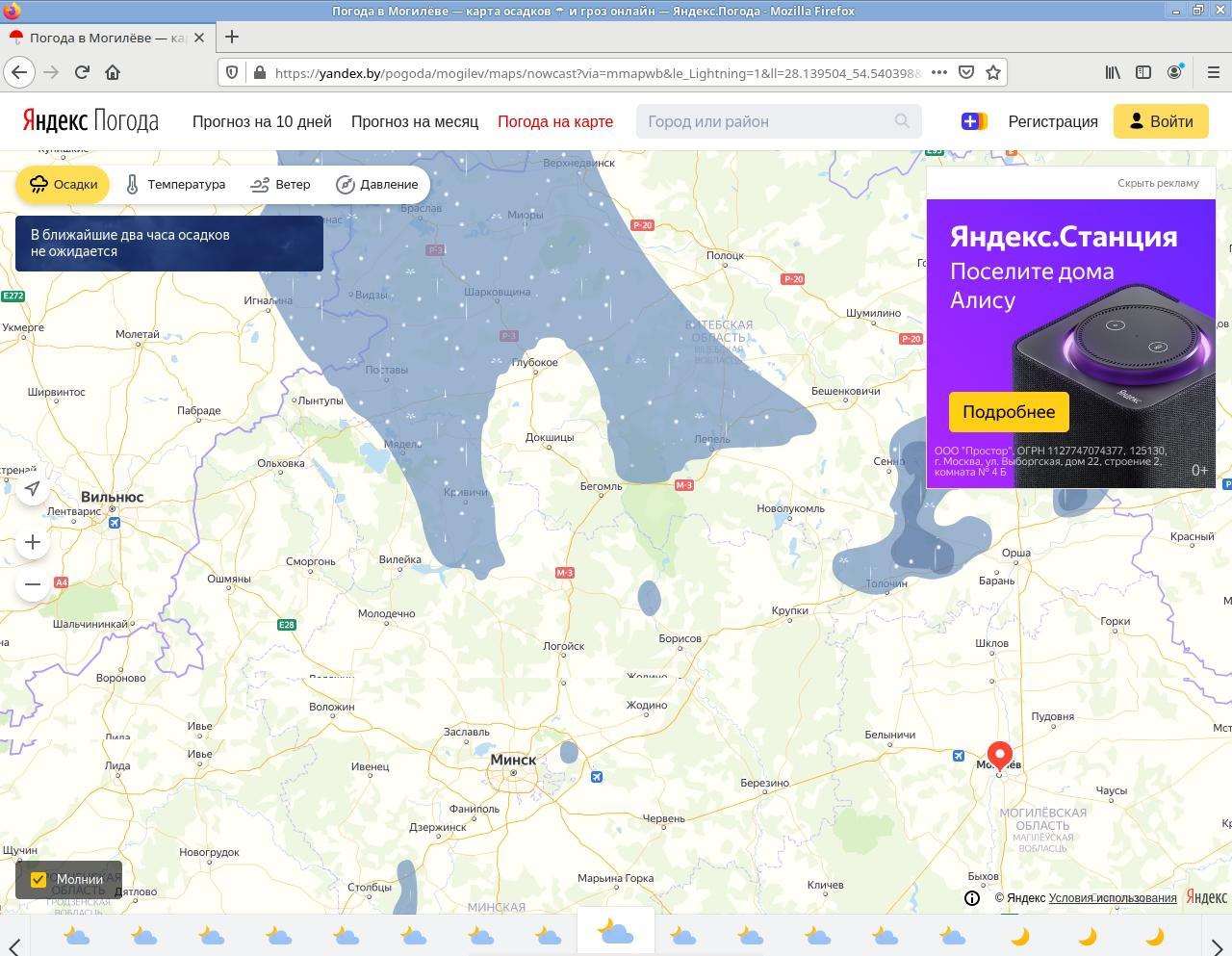This screenshot has width=1232, height=956.
Task: Show site security info via lock icon
Action: point(259,72)
